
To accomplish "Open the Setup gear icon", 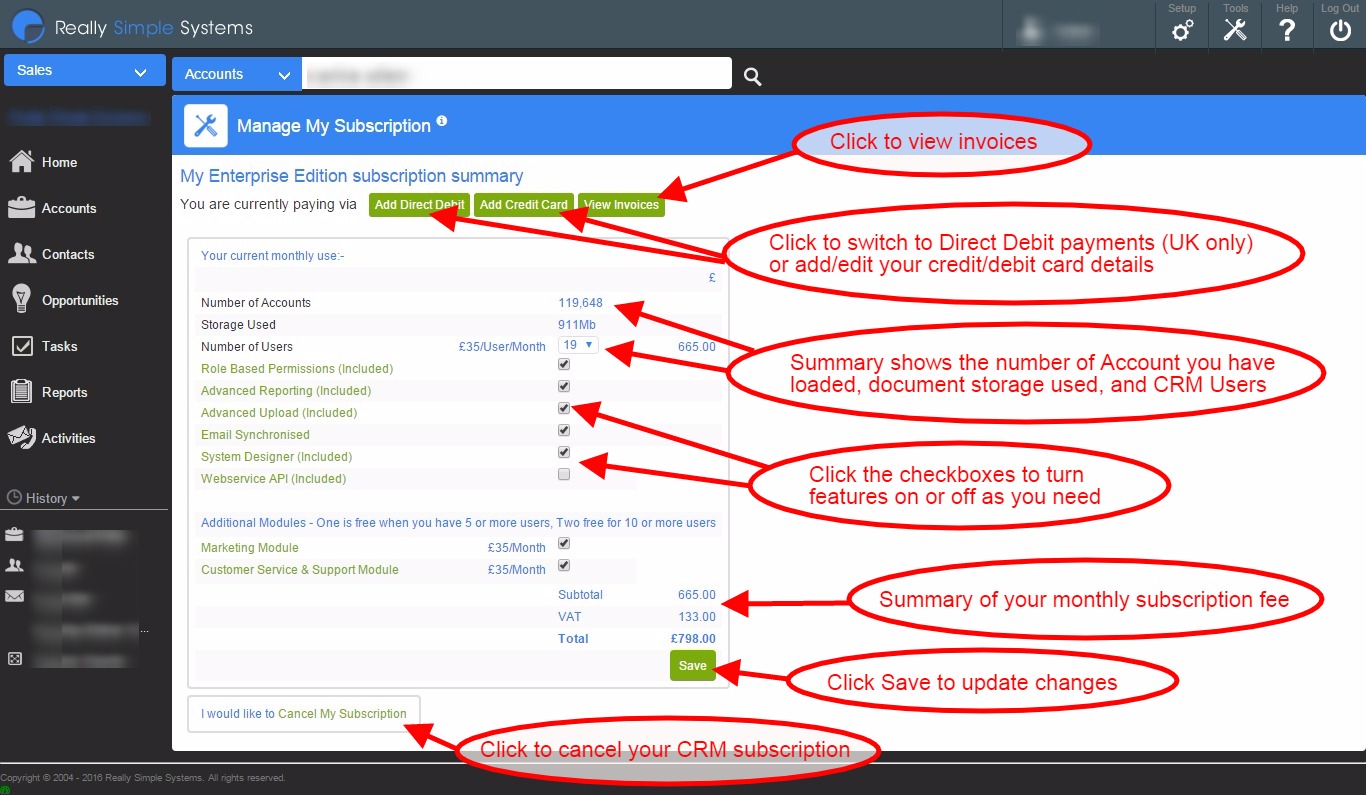I will point(1182,30).
